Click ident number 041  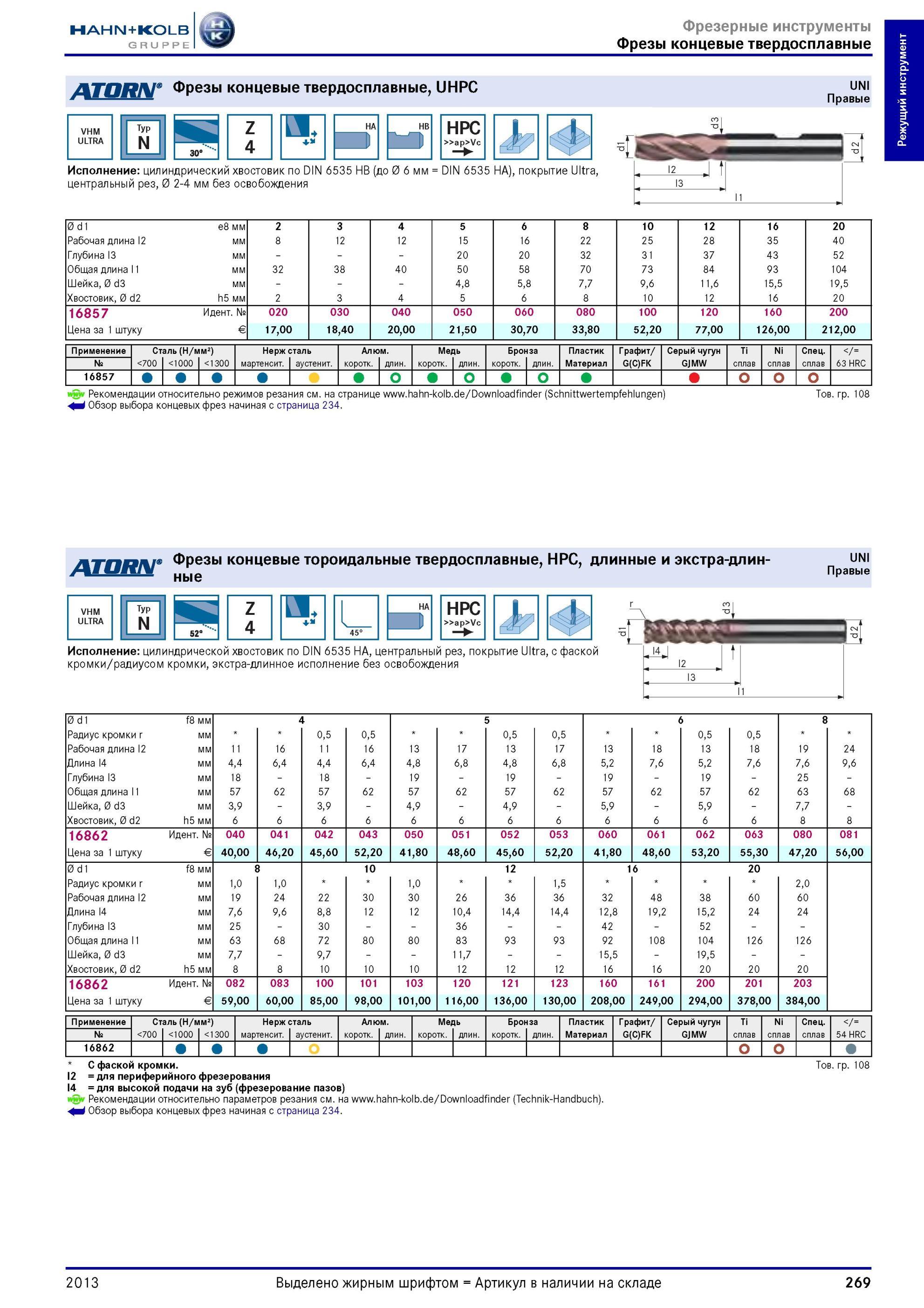[279, 834]
